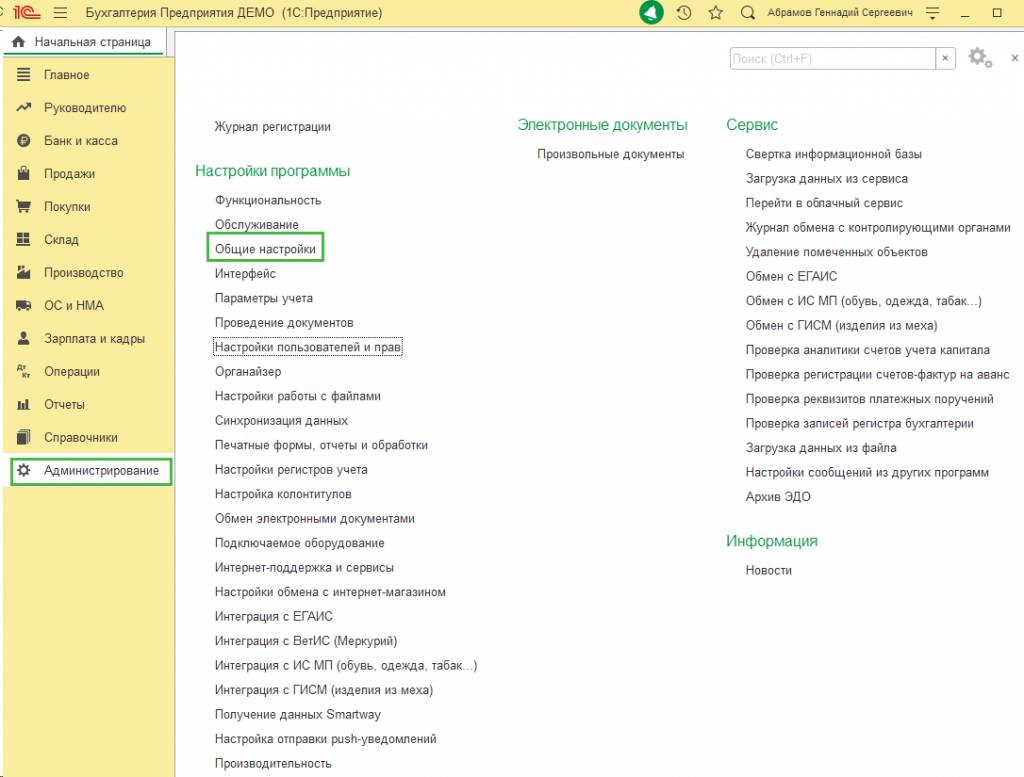The width and height of the screenshot is (1024, 777).
Task: Open the Главное section
Action: click(66, 74)
